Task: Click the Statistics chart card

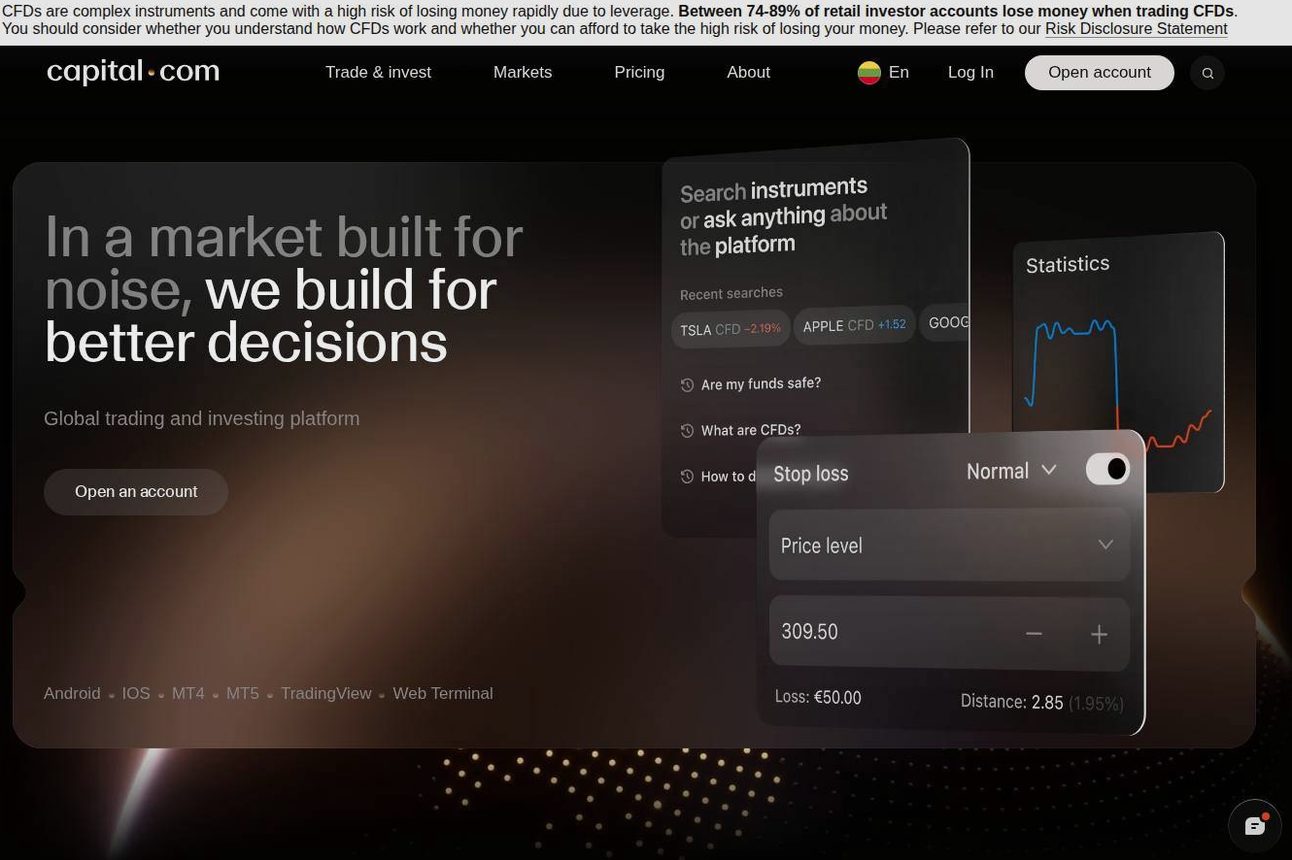Action: (1118, 360)
